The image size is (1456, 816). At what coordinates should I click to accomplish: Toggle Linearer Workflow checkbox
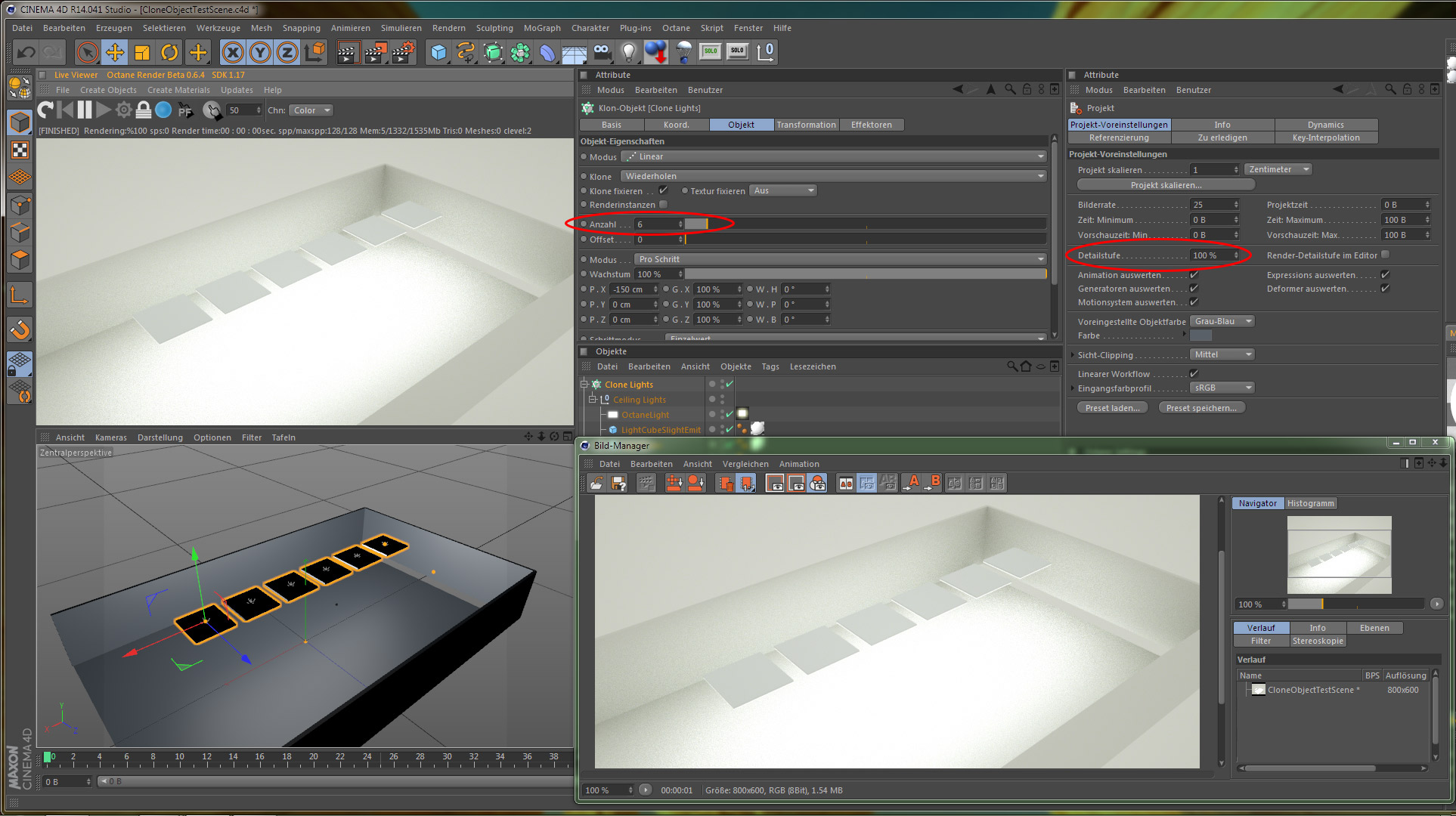1194,374
